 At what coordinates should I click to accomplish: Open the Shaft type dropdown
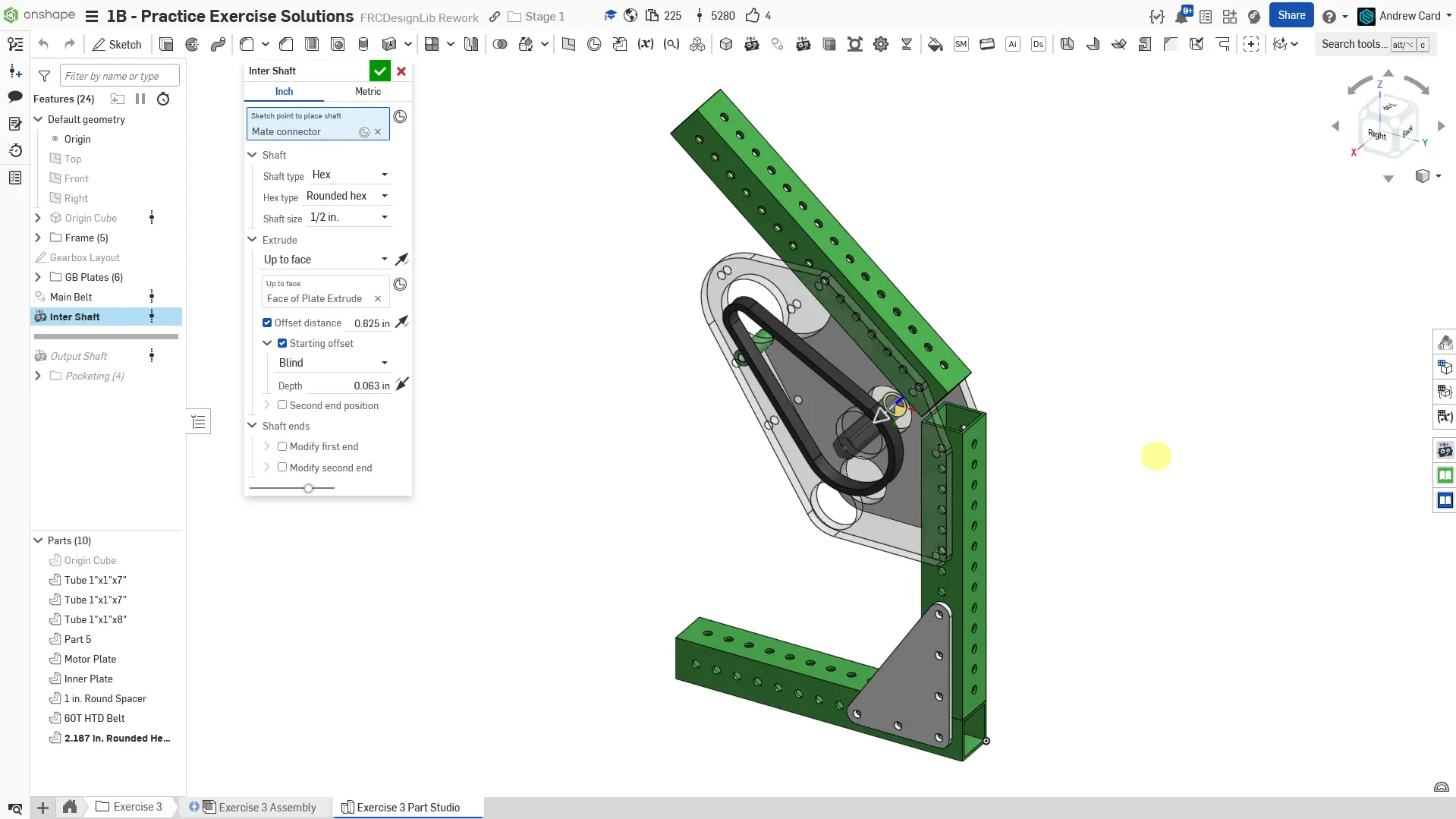click(349, 175)
